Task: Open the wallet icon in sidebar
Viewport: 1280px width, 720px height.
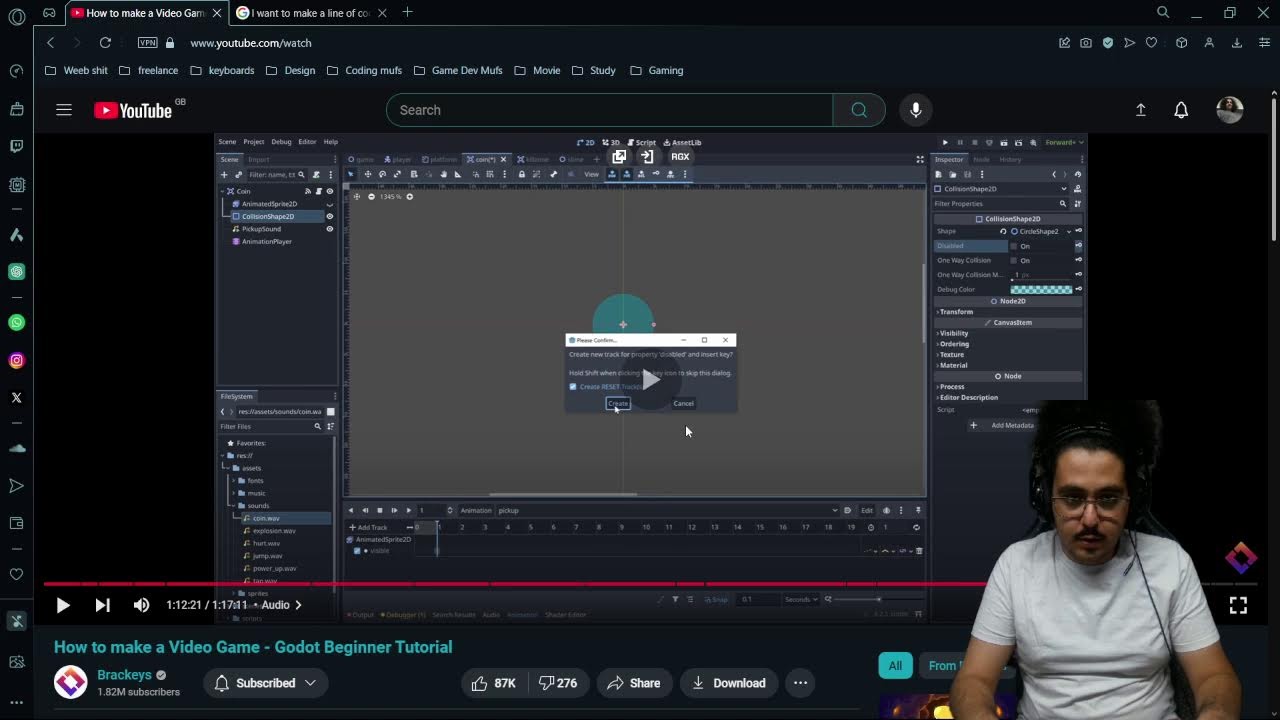Action: click(17, 524)
